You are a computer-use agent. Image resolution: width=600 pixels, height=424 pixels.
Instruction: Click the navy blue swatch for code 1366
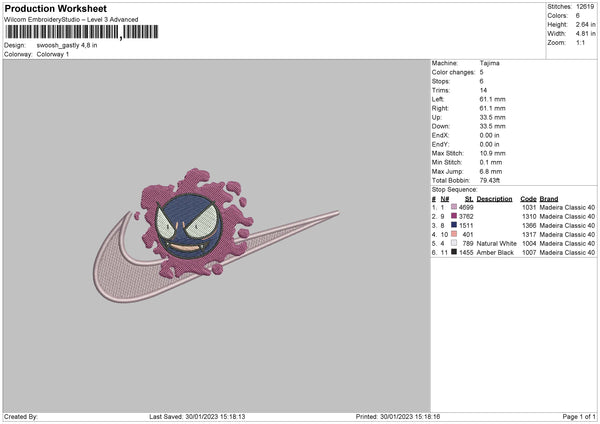pos(454,225)
